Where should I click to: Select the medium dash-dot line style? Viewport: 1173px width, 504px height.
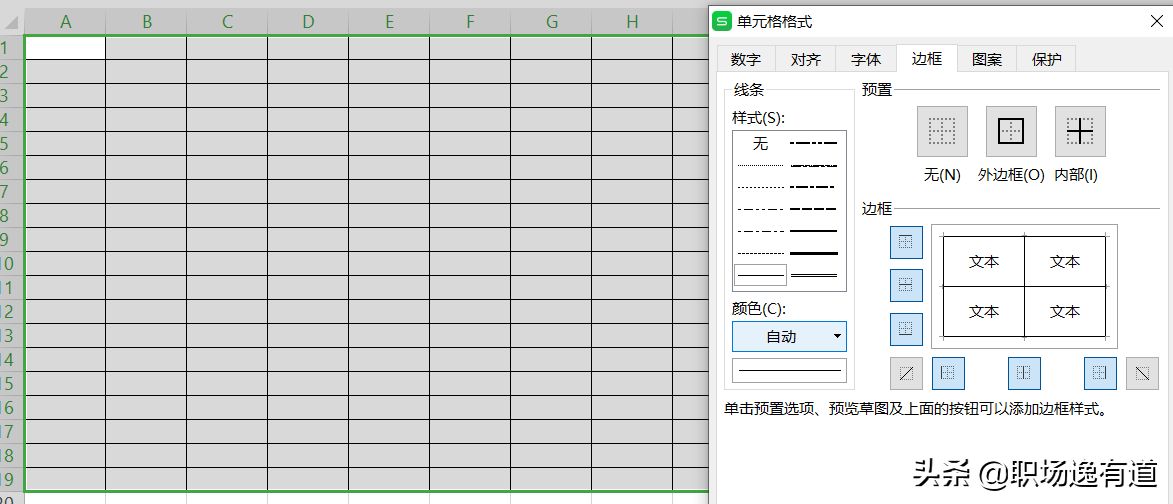coord(814,187)
